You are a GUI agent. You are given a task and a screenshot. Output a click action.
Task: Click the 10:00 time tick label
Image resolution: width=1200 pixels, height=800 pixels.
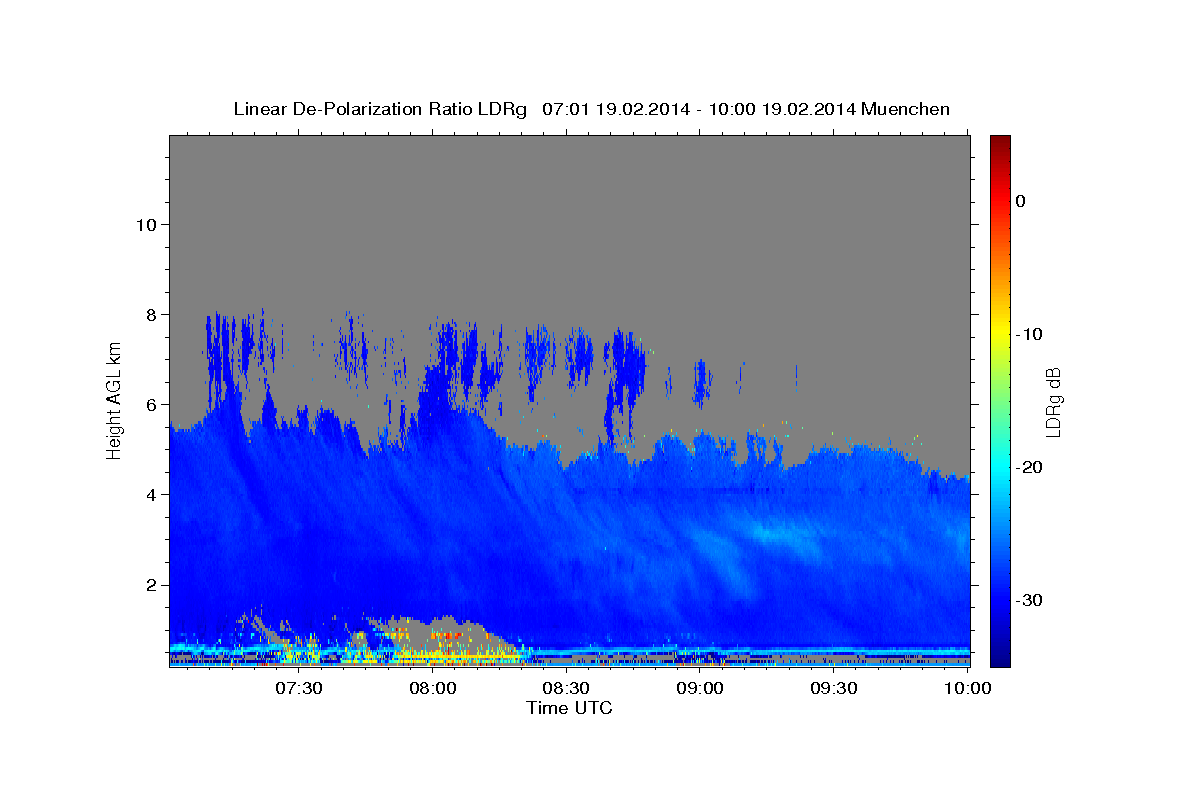(x=967, y=688)
